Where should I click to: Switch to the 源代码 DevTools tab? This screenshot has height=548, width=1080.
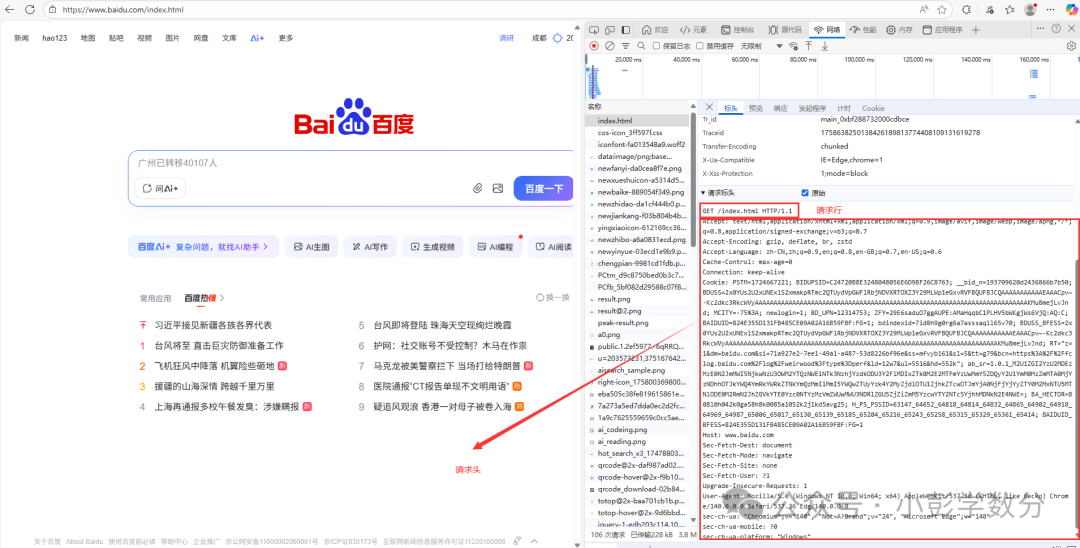(785, 30)
